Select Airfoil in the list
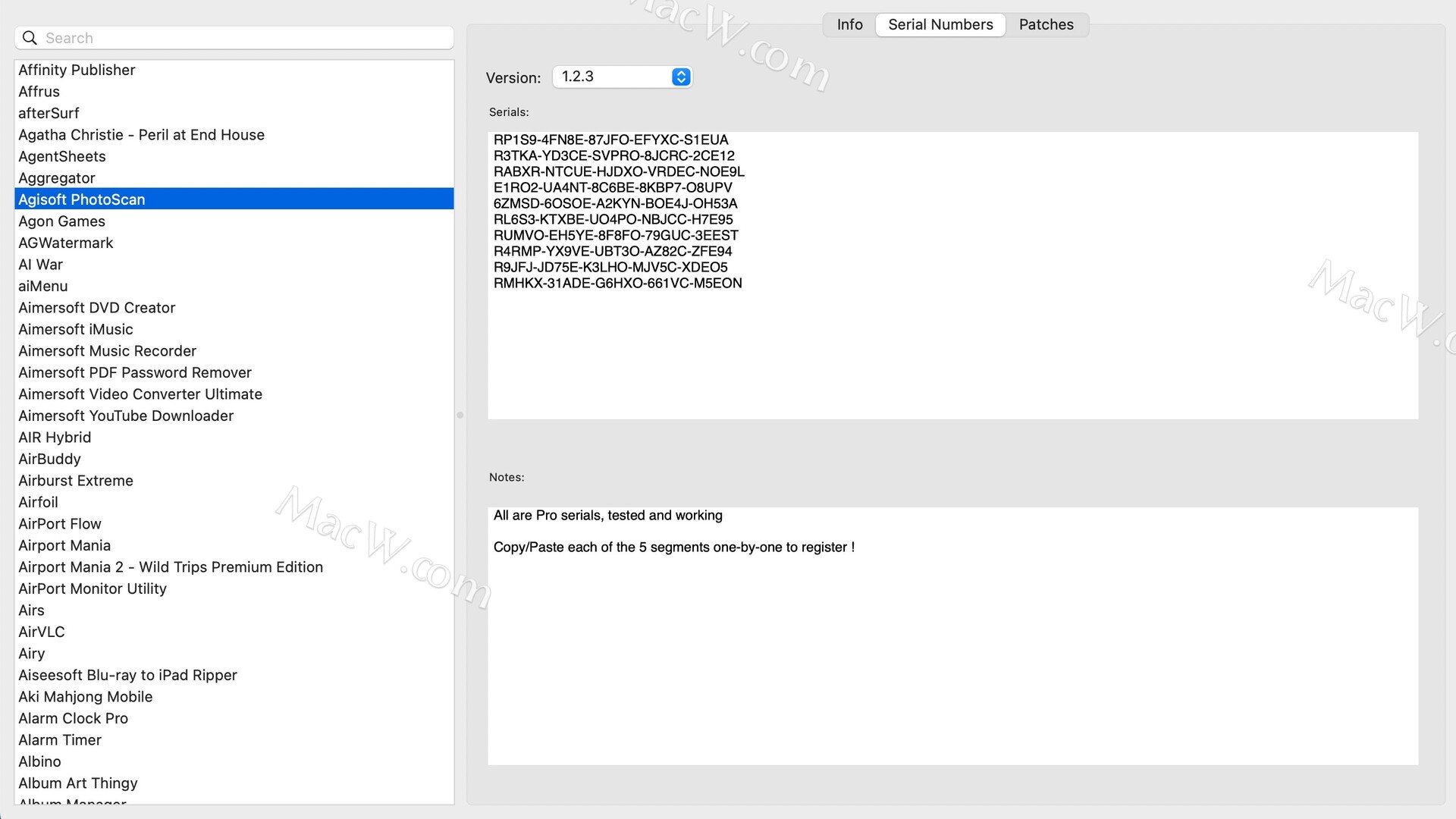The width and height of the screenshot is (1456, 819). coord(234,502)
